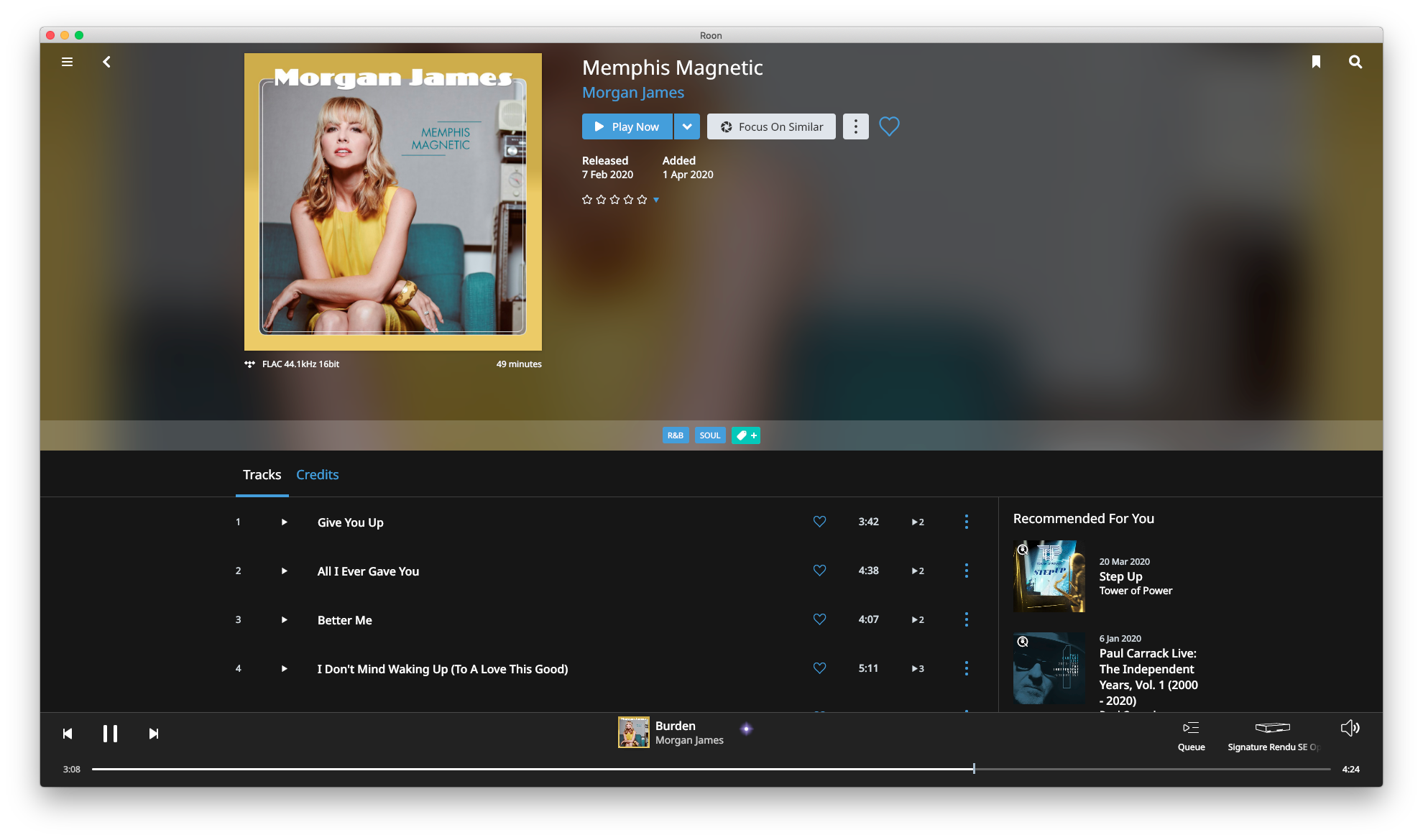Click Play Now button
Viewport: 1423px width, 840px height.
(x=627, y=126)
